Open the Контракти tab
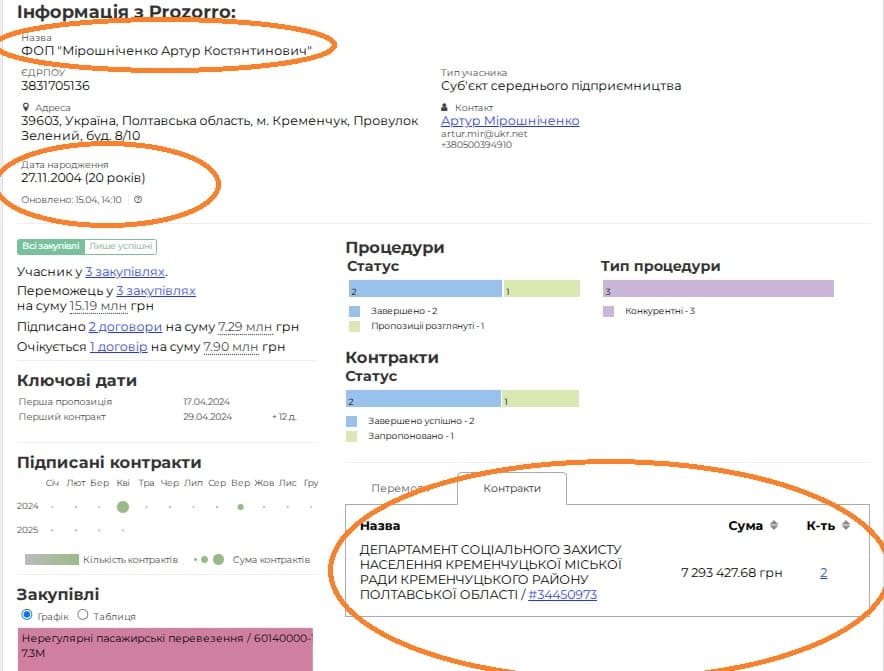The image size is (884, 671). pyautogui.click(x=512, y=488)
